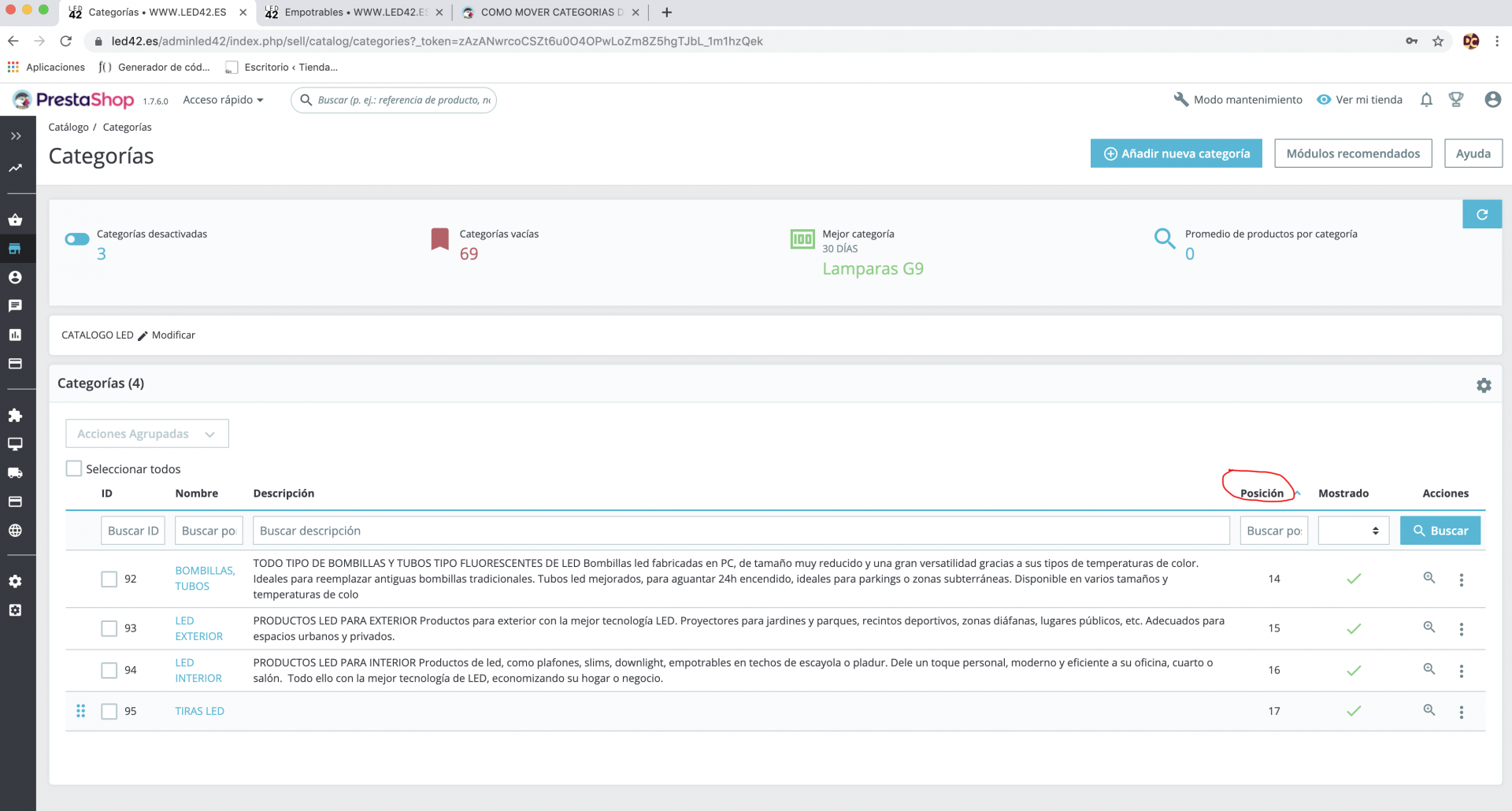Toggle displayed status of BOMBILLAS, TUBOS
Image resolution: width=1512 pixels, height=811 pixels.
point(1354,579)
